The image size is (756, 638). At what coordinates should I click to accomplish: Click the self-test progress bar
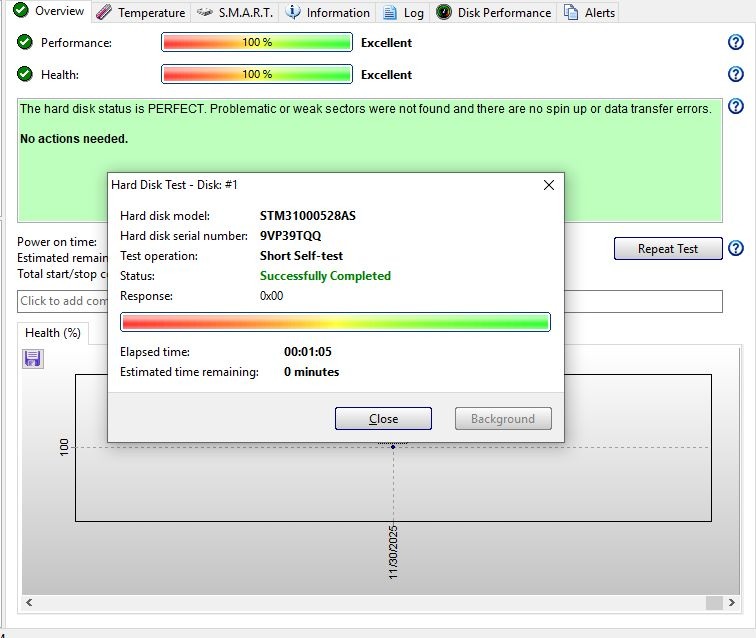coord(335,322)
